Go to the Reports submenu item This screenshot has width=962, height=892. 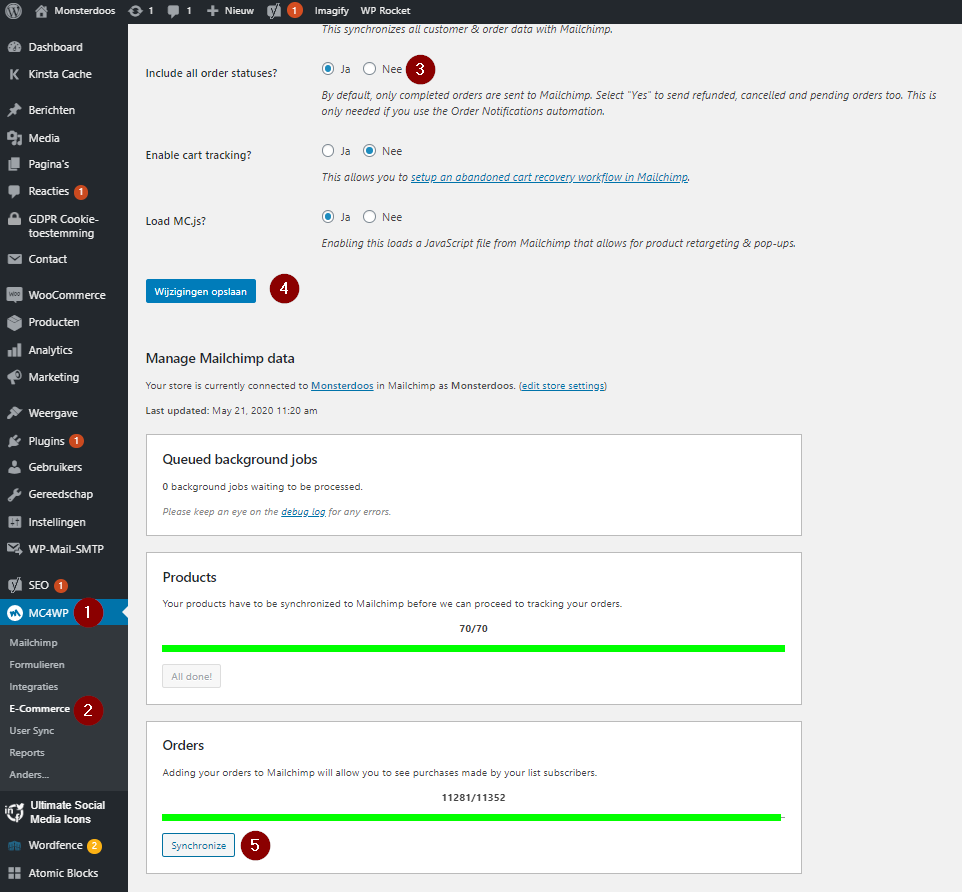pyautogui.click(x=27, y=753)
